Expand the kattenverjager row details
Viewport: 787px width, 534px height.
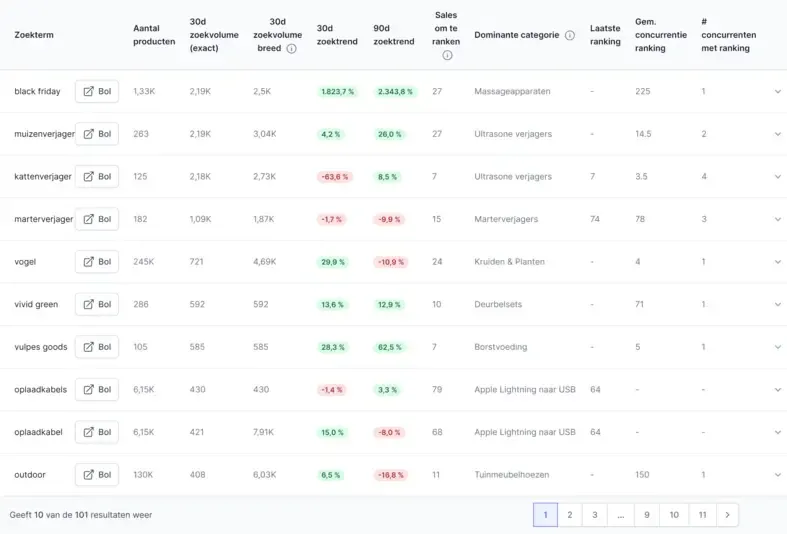(x=777, y=177)
